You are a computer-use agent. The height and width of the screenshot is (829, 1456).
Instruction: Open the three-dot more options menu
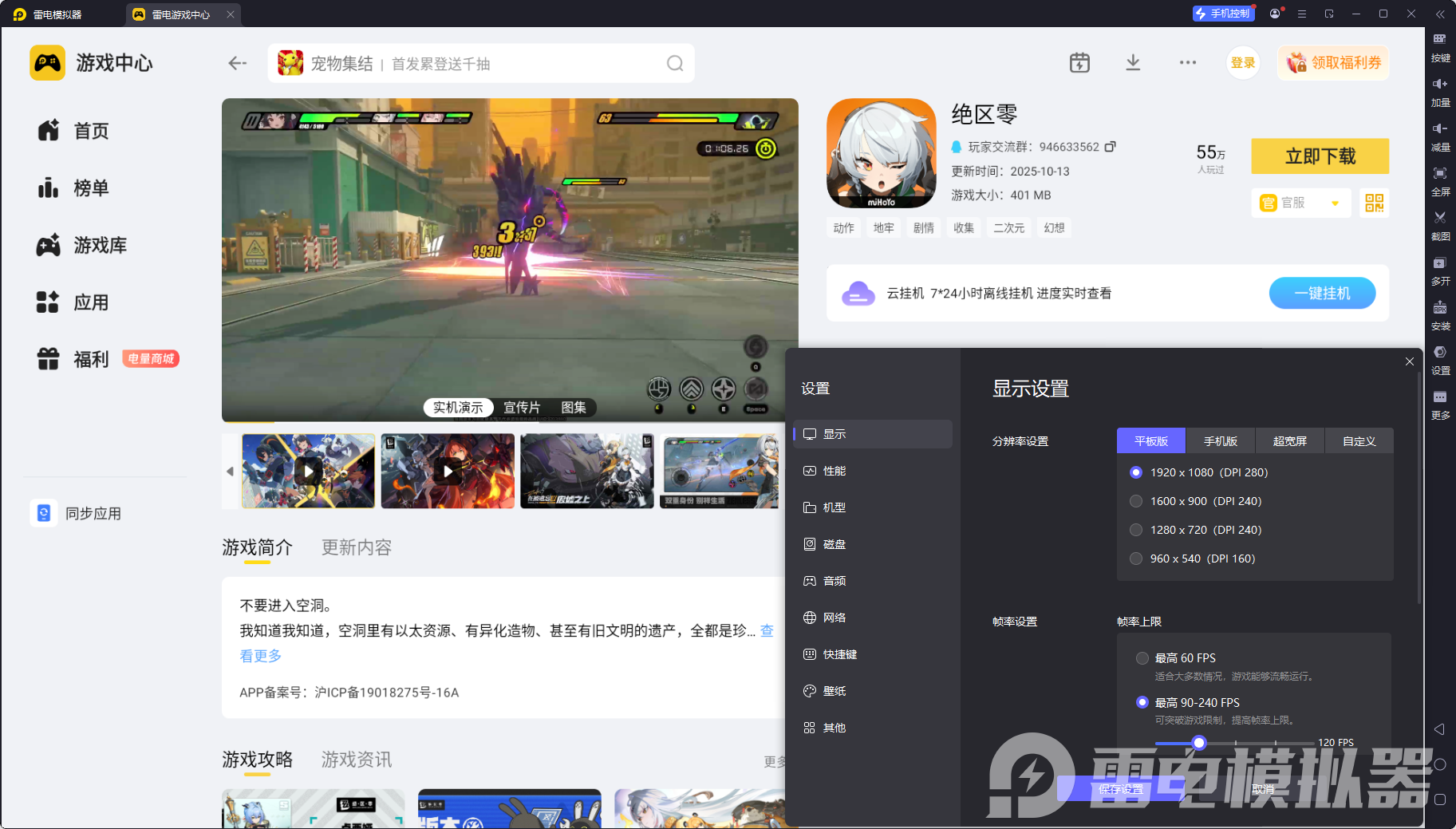[x=1187, y=63]
